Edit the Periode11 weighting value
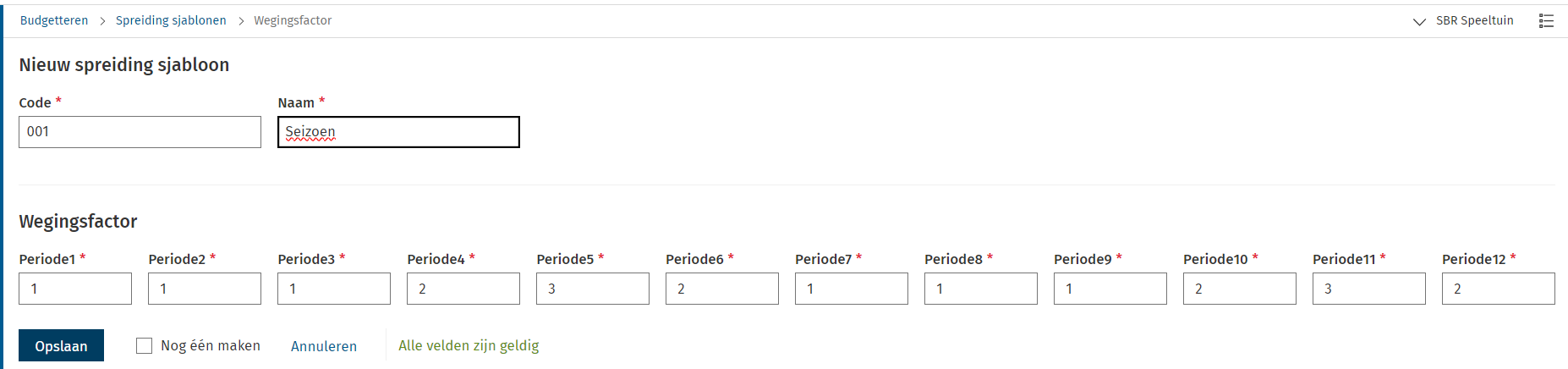 [x=1369, y=289]
